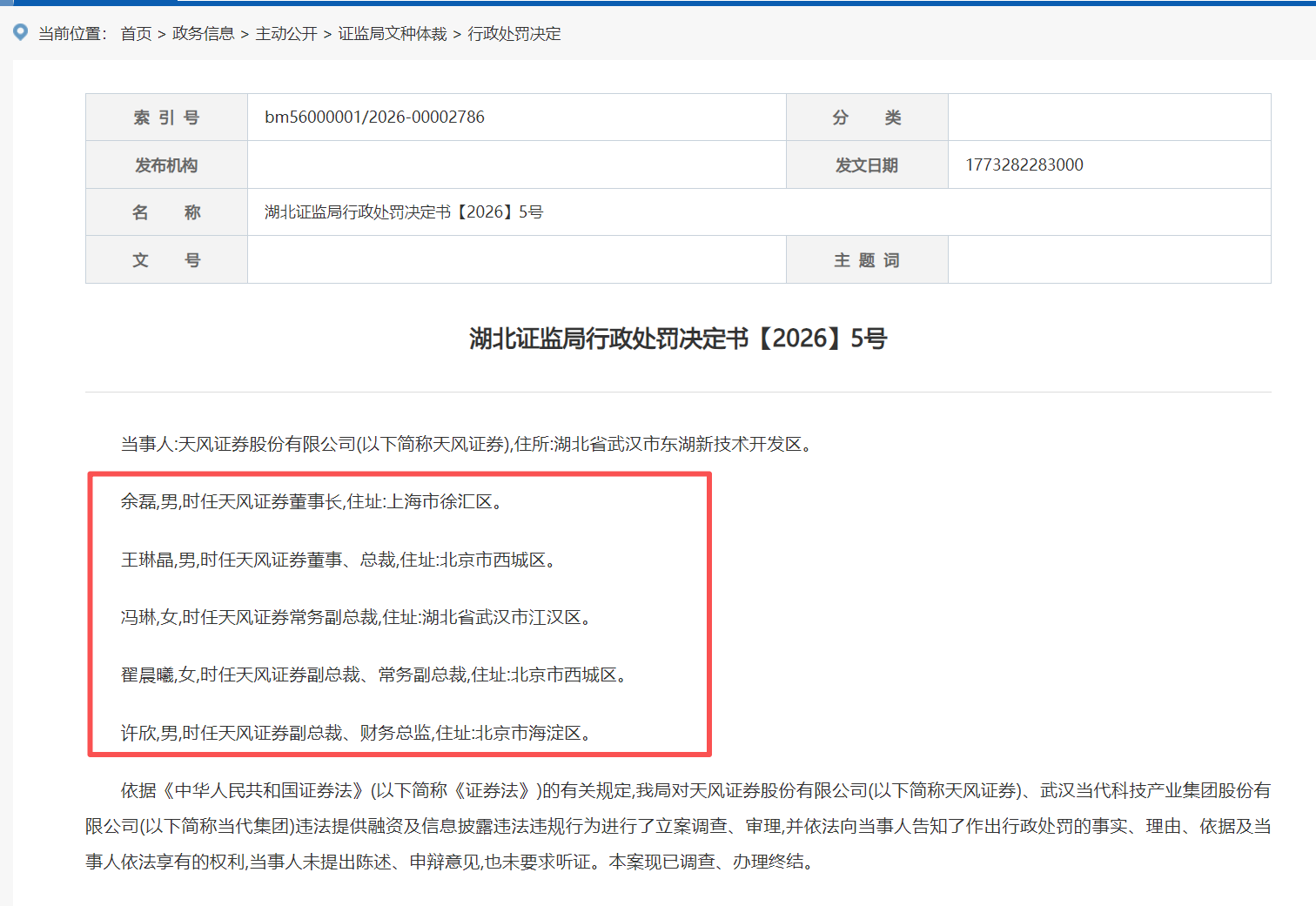Click the 分类 table header cell
The width and height of the screenshot is (1316, 906).
pyautogui.click(x=867, y=117)
